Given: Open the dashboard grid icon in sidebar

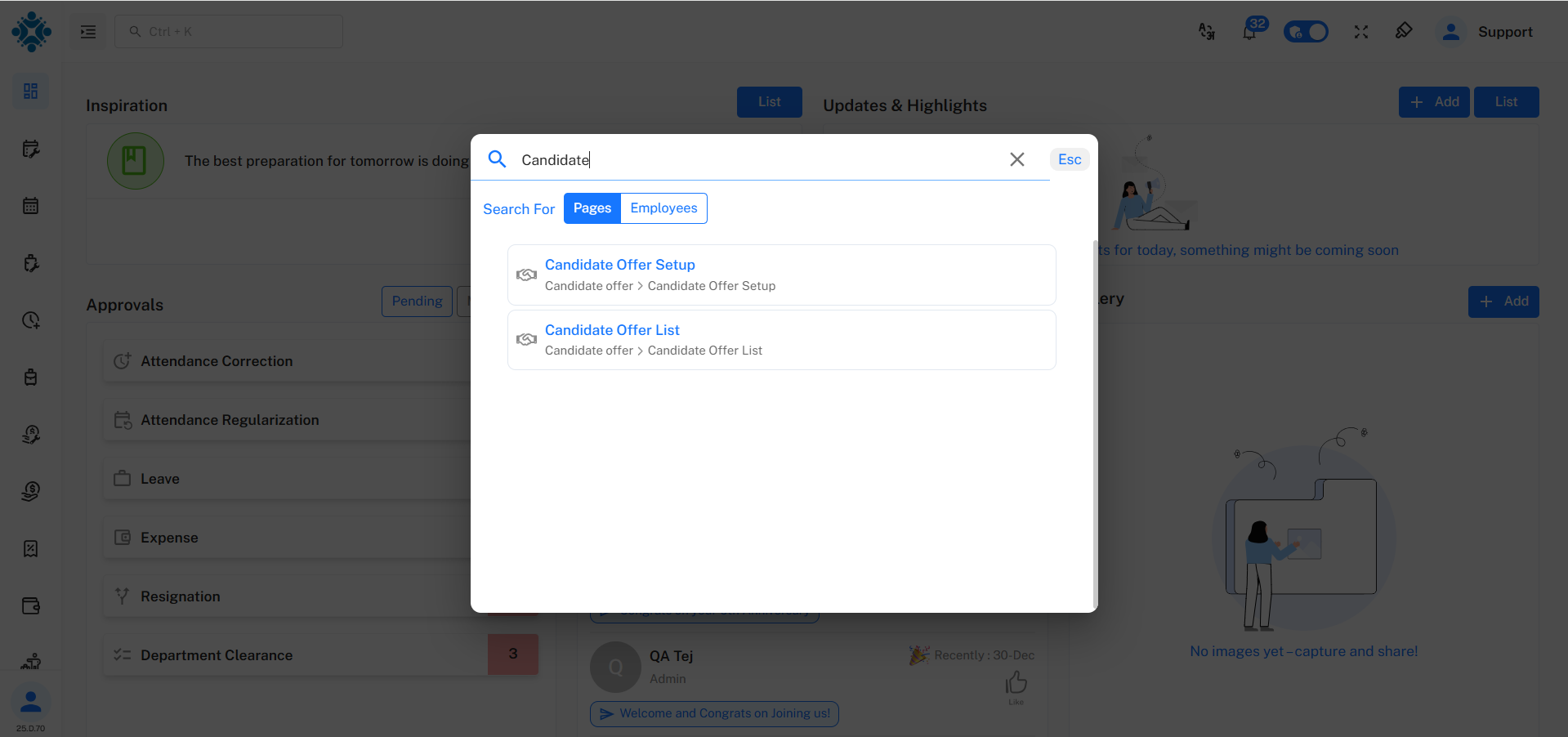Looking at the screenshot, I should click(x=30, y=92).
